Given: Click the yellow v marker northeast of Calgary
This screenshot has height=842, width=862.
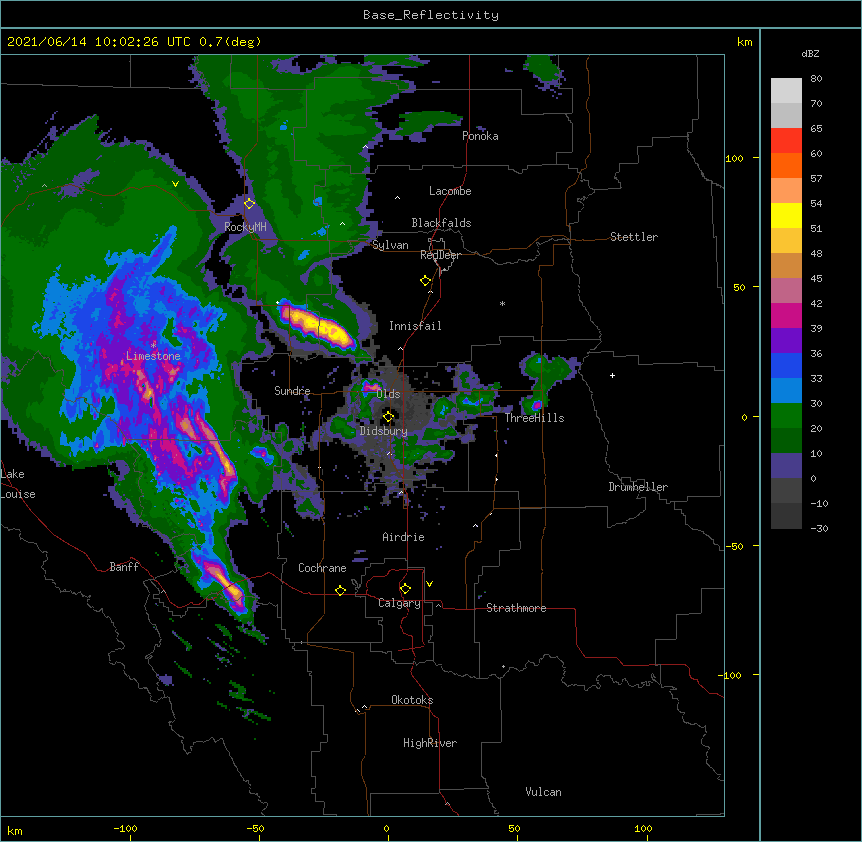Looking at the screenshot, I should (429, 584).
